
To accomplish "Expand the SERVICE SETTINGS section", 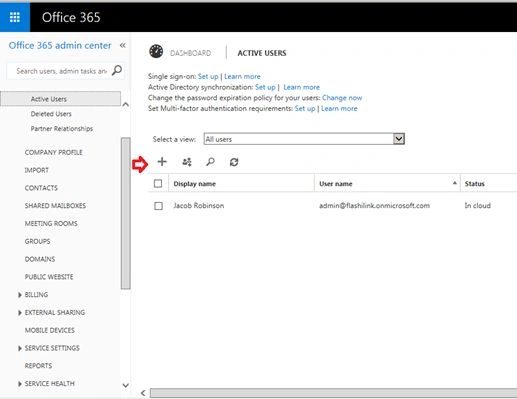I will pyautogui.click(x=20, y=348).
